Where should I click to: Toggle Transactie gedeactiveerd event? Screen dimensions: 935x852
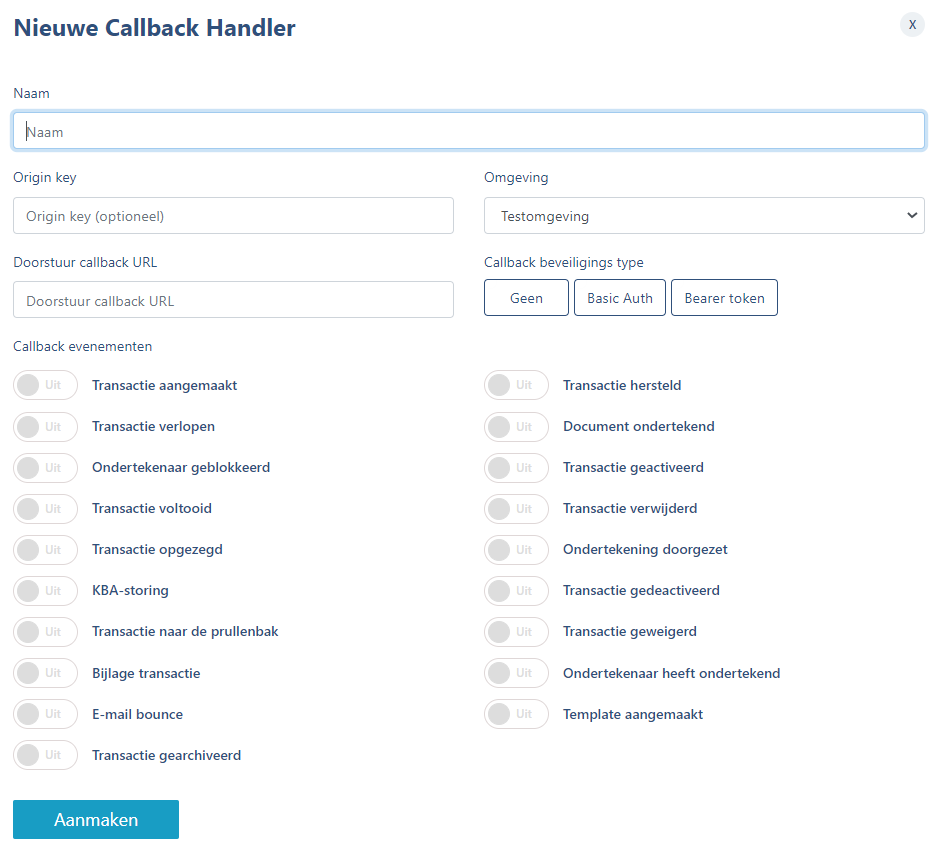point(516,591)
